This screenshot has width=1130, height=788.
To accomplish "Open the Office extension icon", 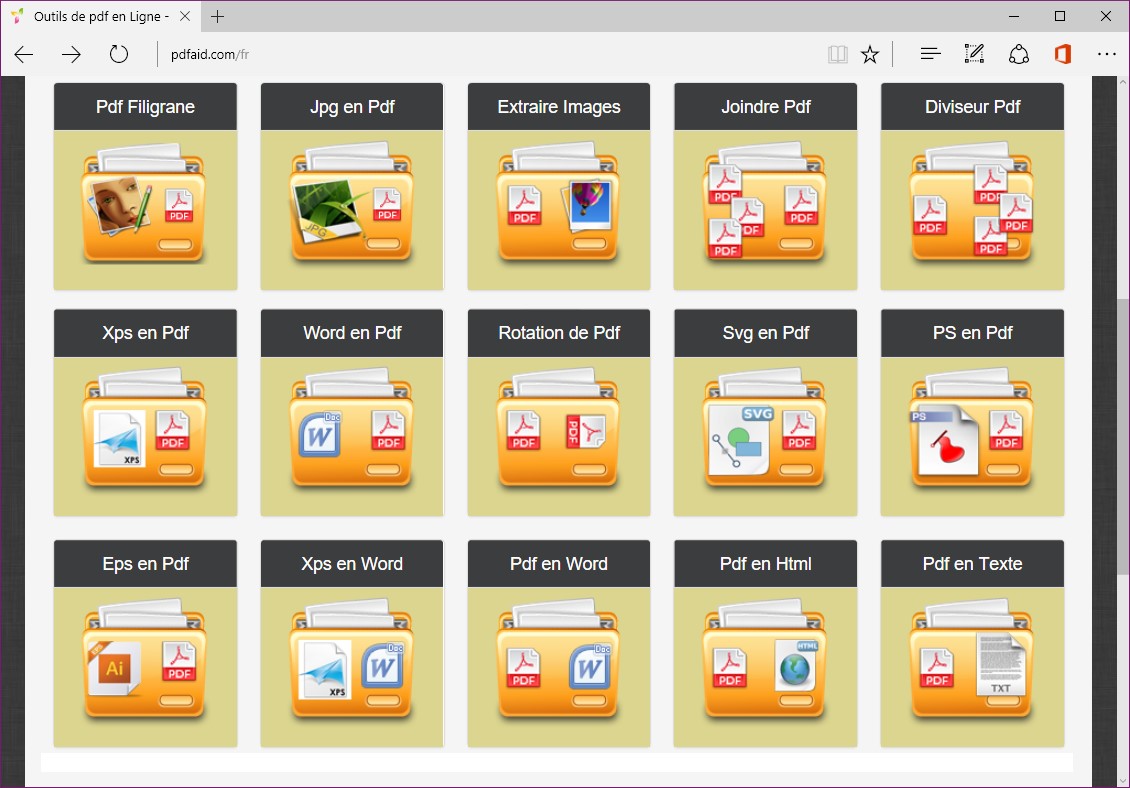I will [x=1062, y=54].
